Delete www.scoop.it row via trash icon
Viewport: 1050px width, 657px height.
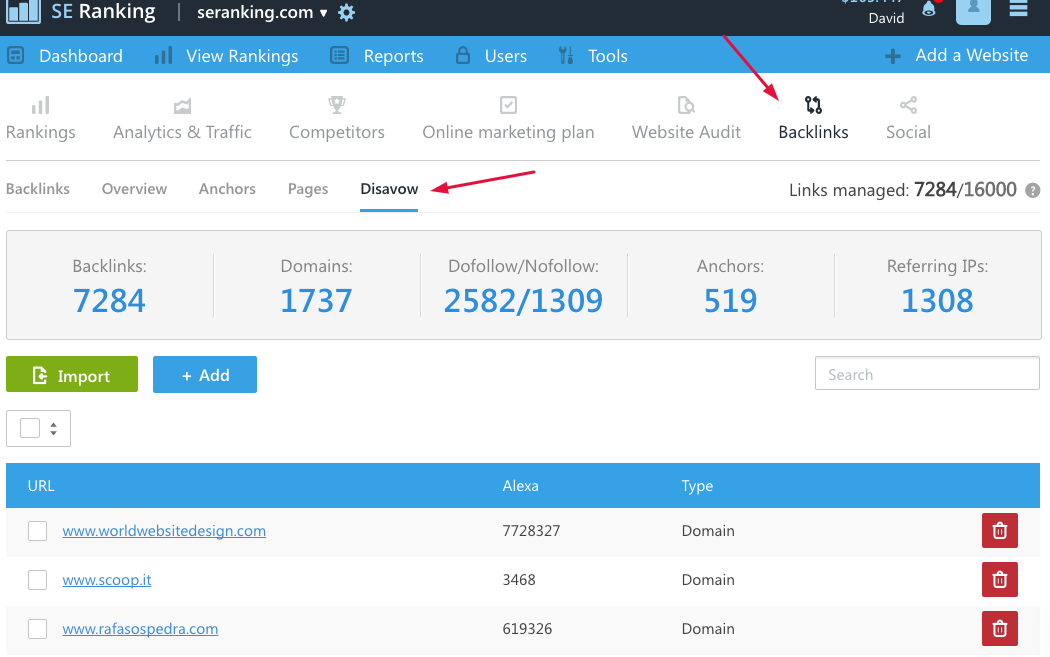1000,579
